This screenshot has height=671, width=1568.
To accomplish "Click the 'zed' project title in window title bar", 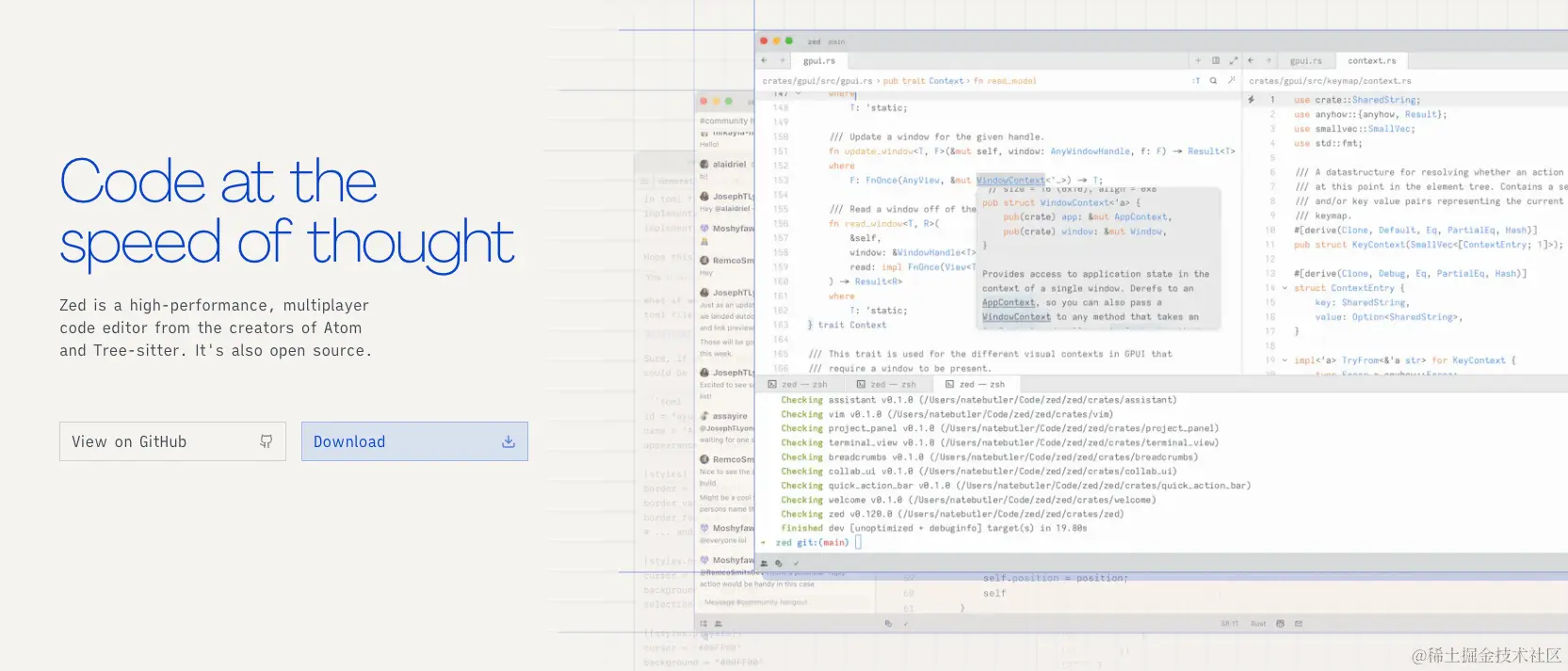I will point(814,41).
